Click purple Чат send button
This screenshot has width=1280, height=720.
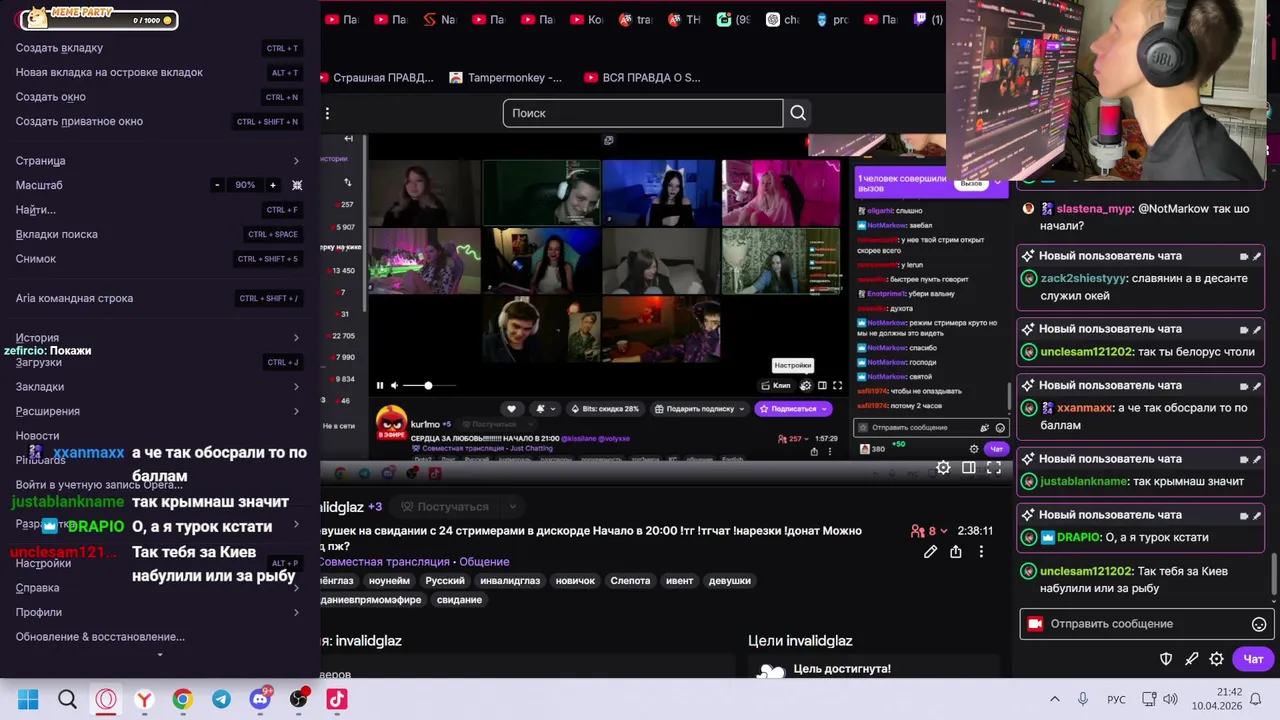(x=1254, y=659)
